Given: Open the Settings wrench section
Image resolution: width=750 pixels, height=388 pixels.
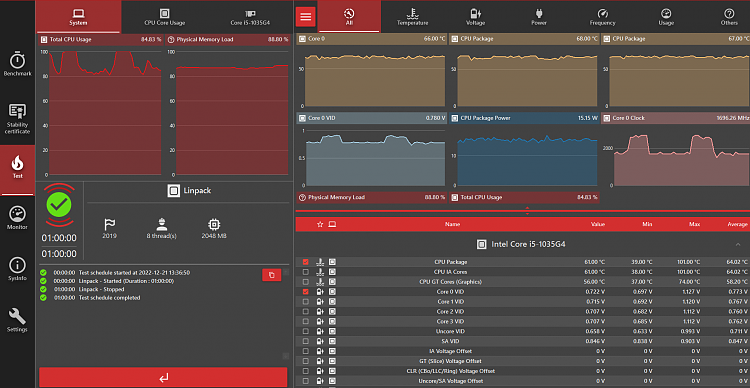Looking at the screenshot, I should point(17,320).
